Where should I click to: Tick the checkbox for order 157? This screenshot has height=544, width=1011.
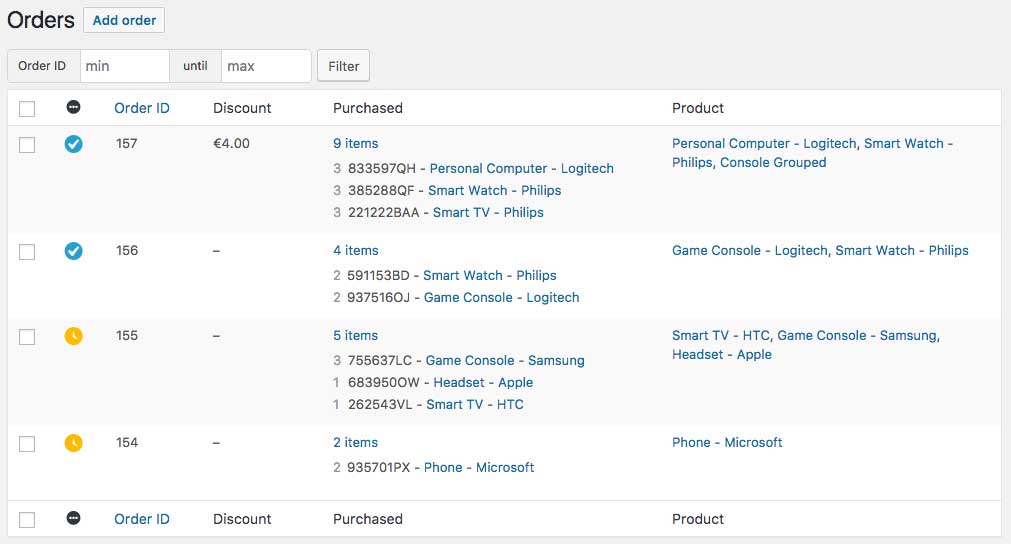27,144
